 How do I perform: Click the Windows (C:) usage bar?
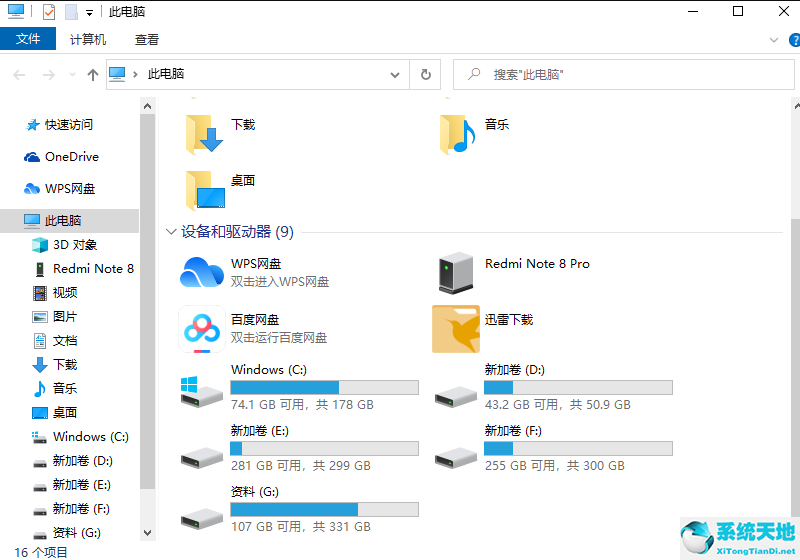pos(324,388)
